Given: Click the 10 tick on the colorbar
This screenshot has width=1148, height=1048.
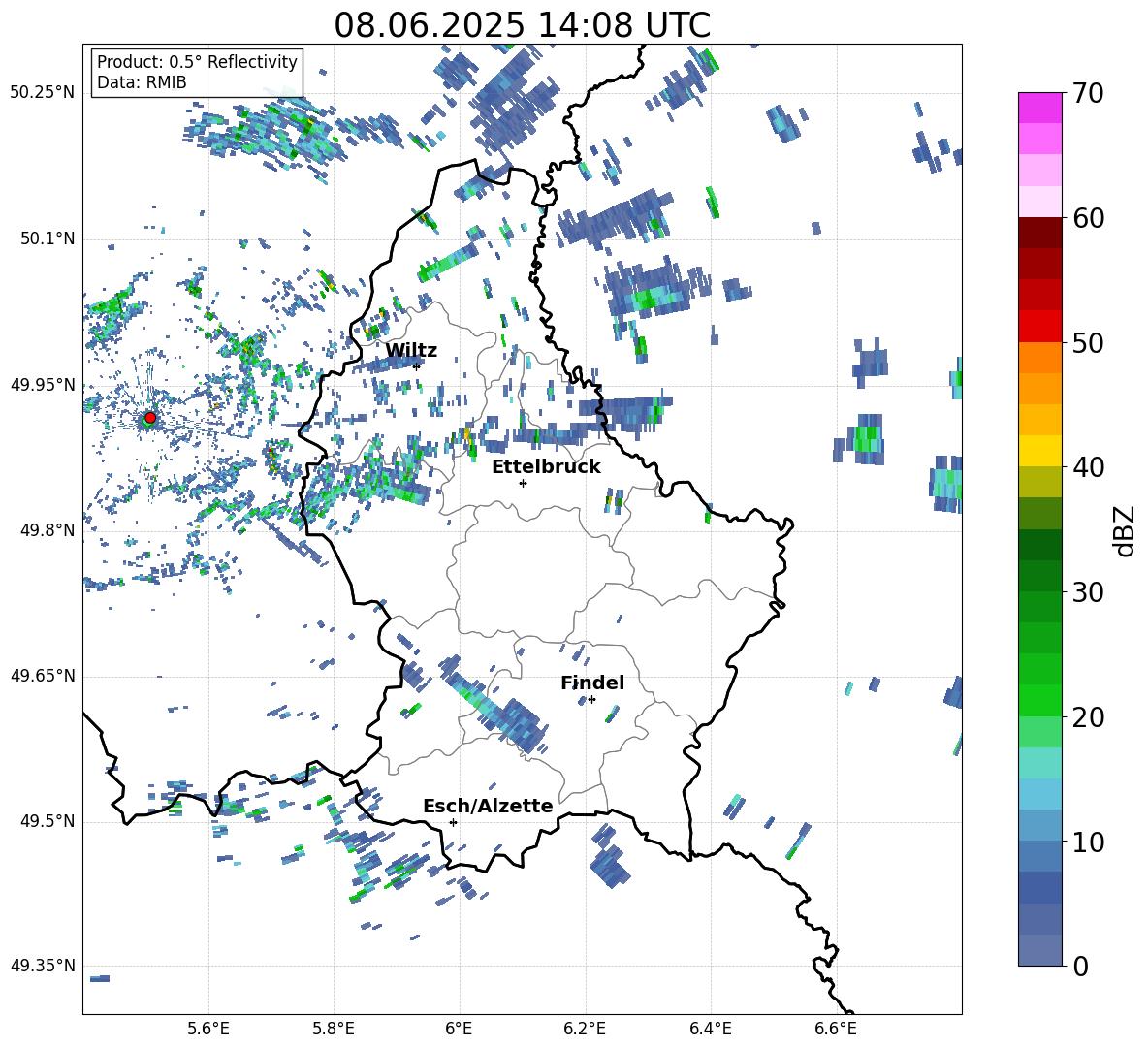Looking at the screenshot, I should [1087, 841].
